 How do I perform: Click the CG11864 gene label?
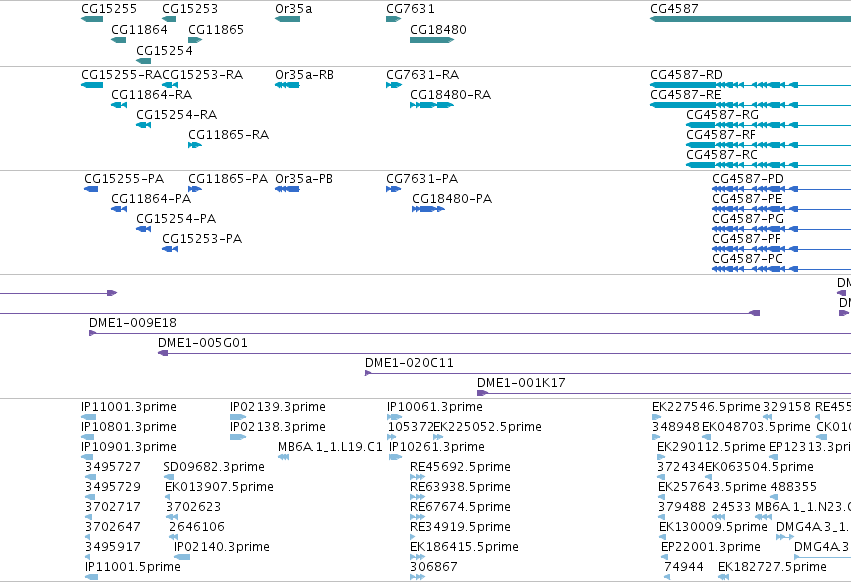(x=139, y=29)
